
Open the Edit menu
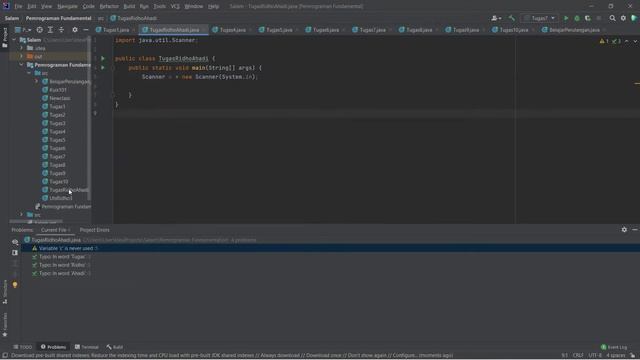[x=31, y=7]
